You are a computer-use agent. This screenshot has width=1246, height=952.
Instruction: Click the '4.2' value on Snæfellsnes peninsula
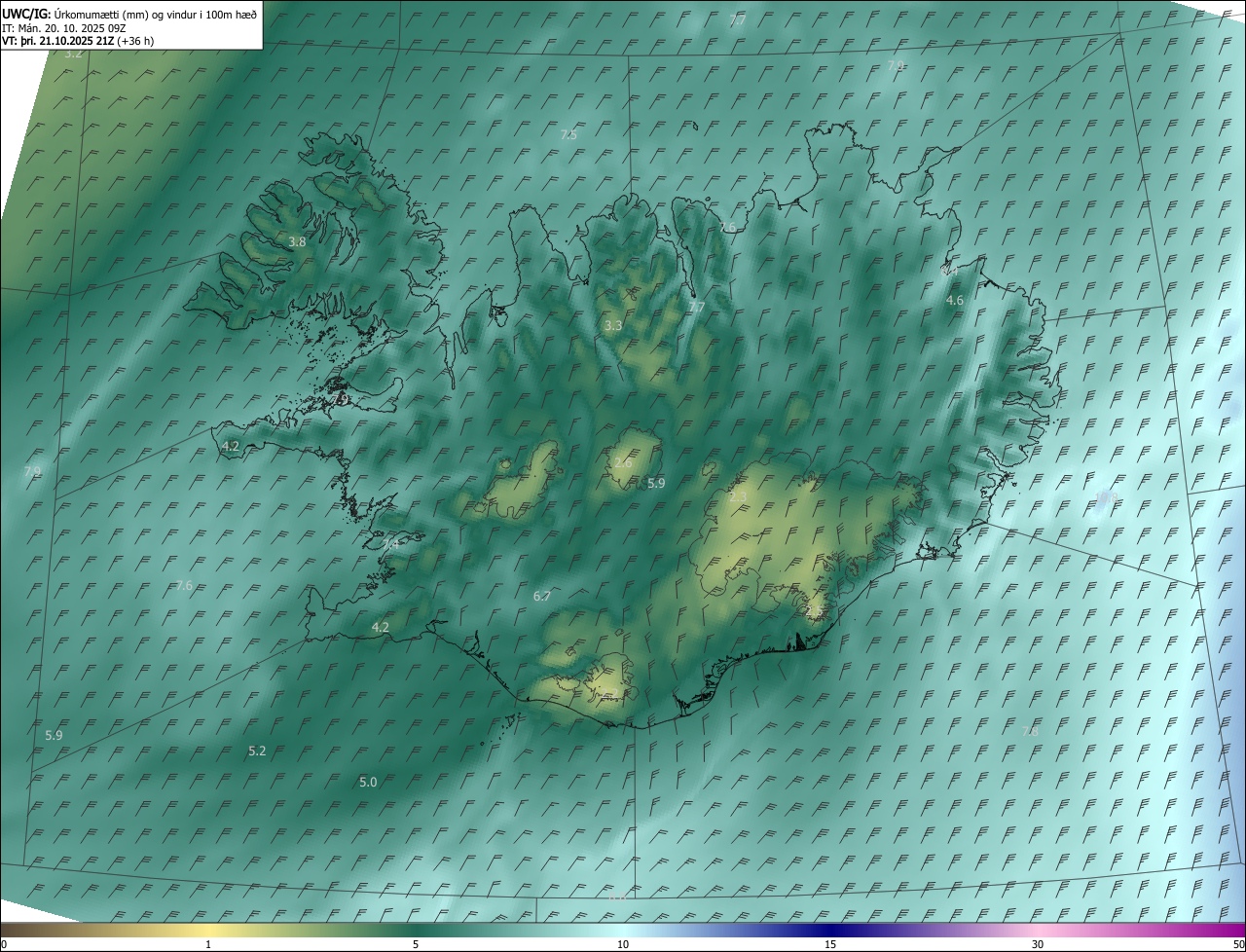(231, 446)
